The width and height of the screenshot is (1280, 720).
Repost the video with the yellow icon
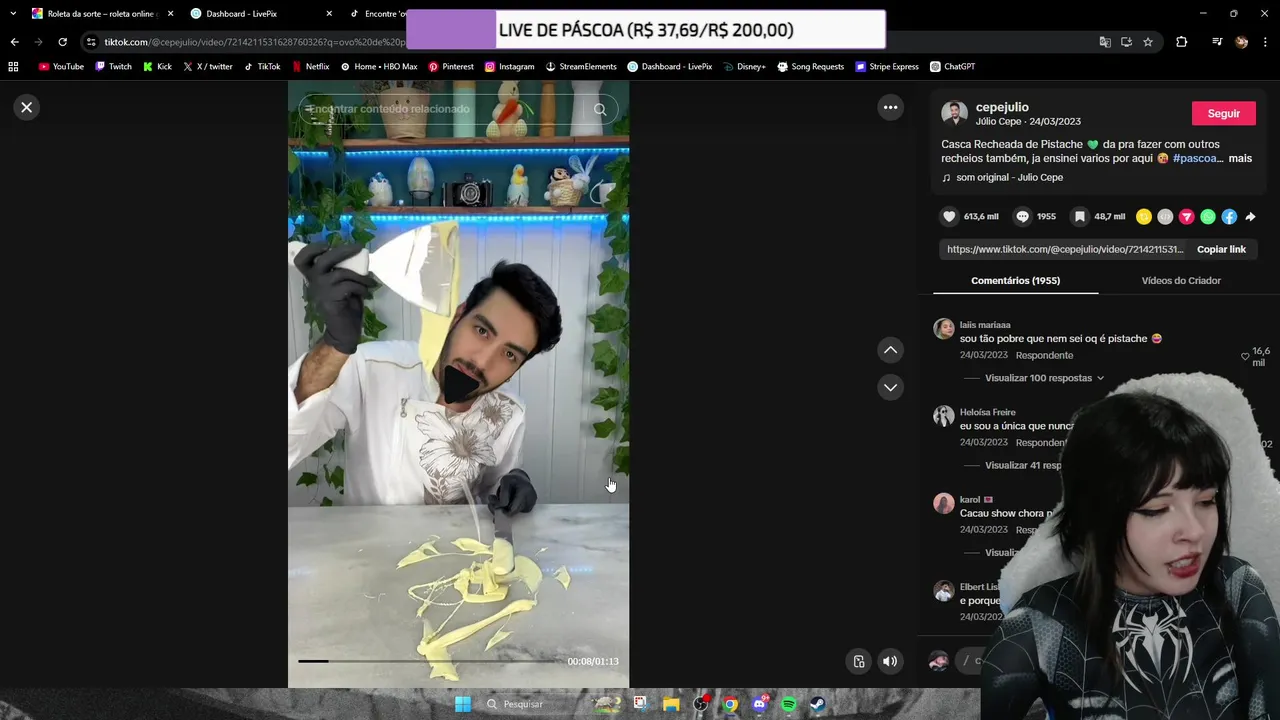point(1144,217)
